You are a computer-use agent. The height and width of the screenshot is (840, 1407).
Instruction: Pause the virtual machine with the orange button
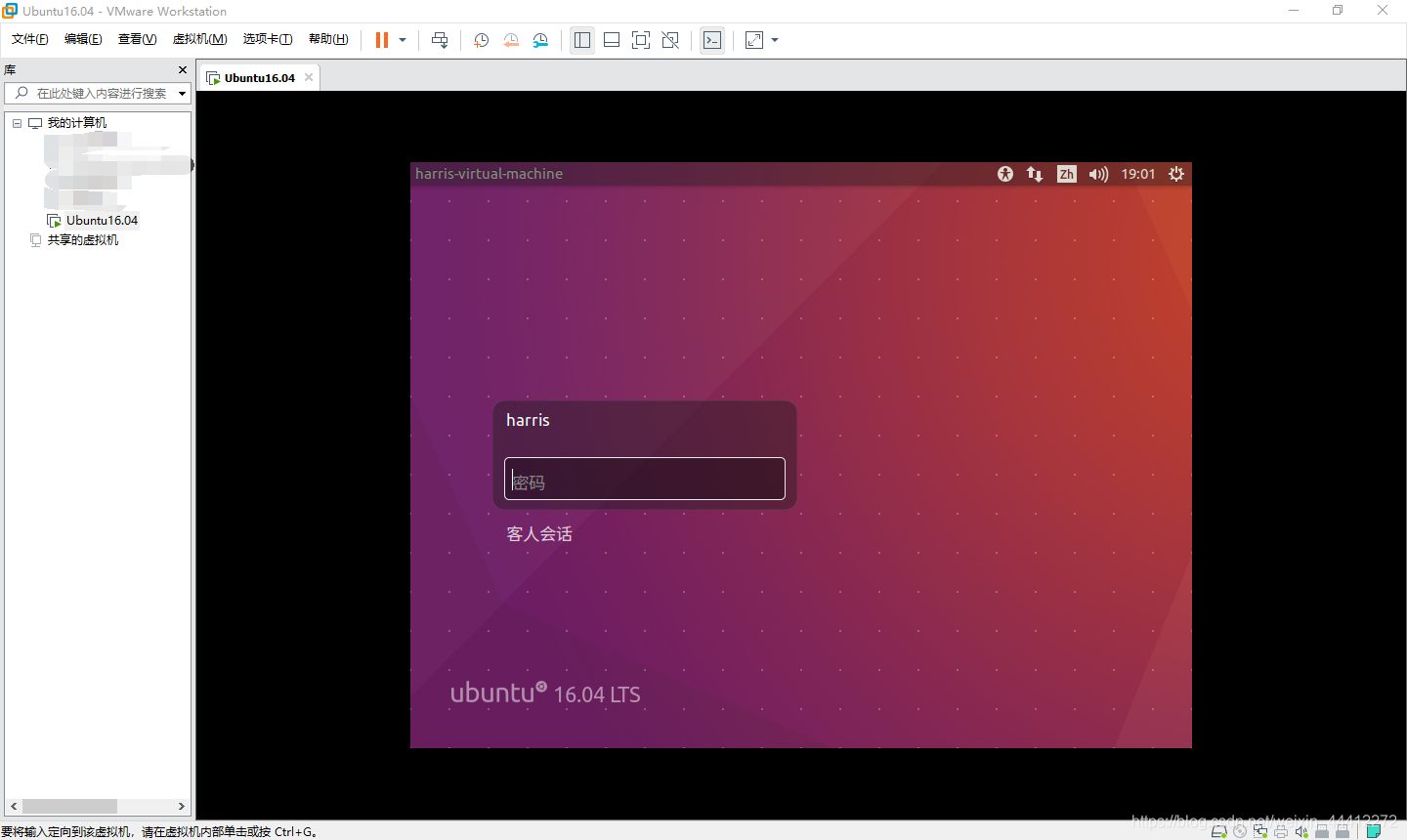pos(382,40)
